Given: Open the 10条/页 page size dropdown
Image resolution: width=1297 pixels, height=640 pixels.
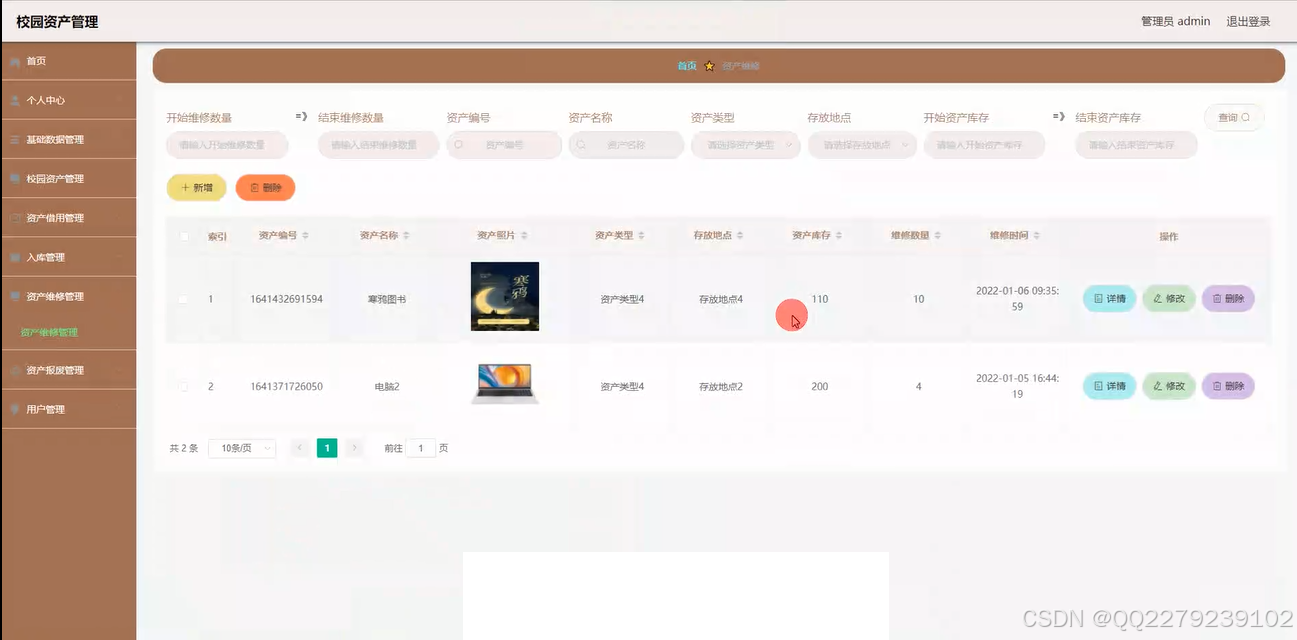Looking at the screenshot, I should pyautogui.click(x=241, y=447).
